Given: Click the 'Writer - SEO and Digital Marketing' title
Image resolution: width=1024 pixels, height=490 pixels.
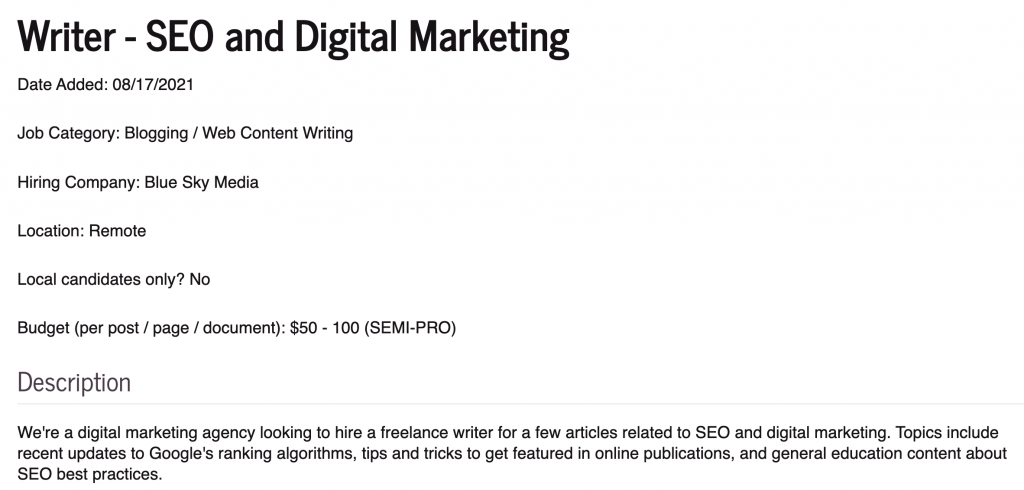Looking at the screenshot, I should [293, 37].
